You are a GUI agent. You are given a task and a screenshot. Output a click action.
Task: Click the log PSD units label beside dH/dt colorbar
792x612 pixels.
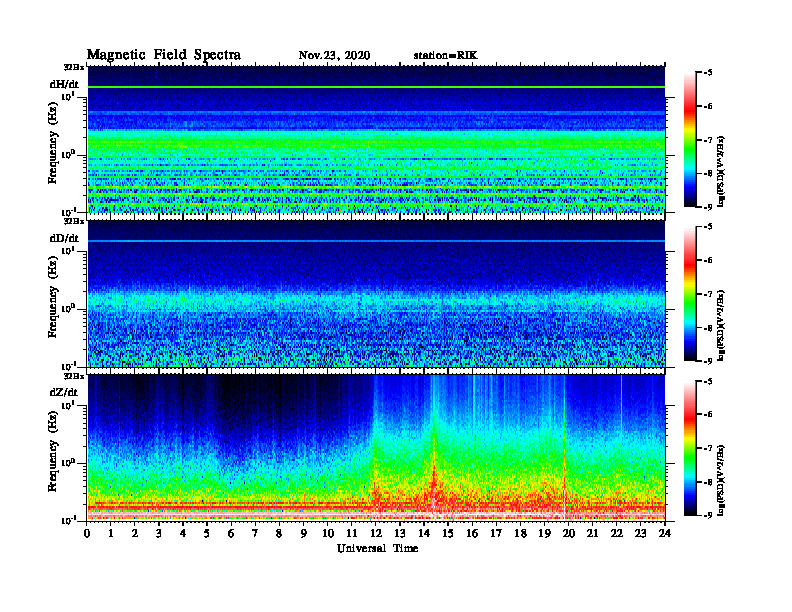tap(721, 171)
